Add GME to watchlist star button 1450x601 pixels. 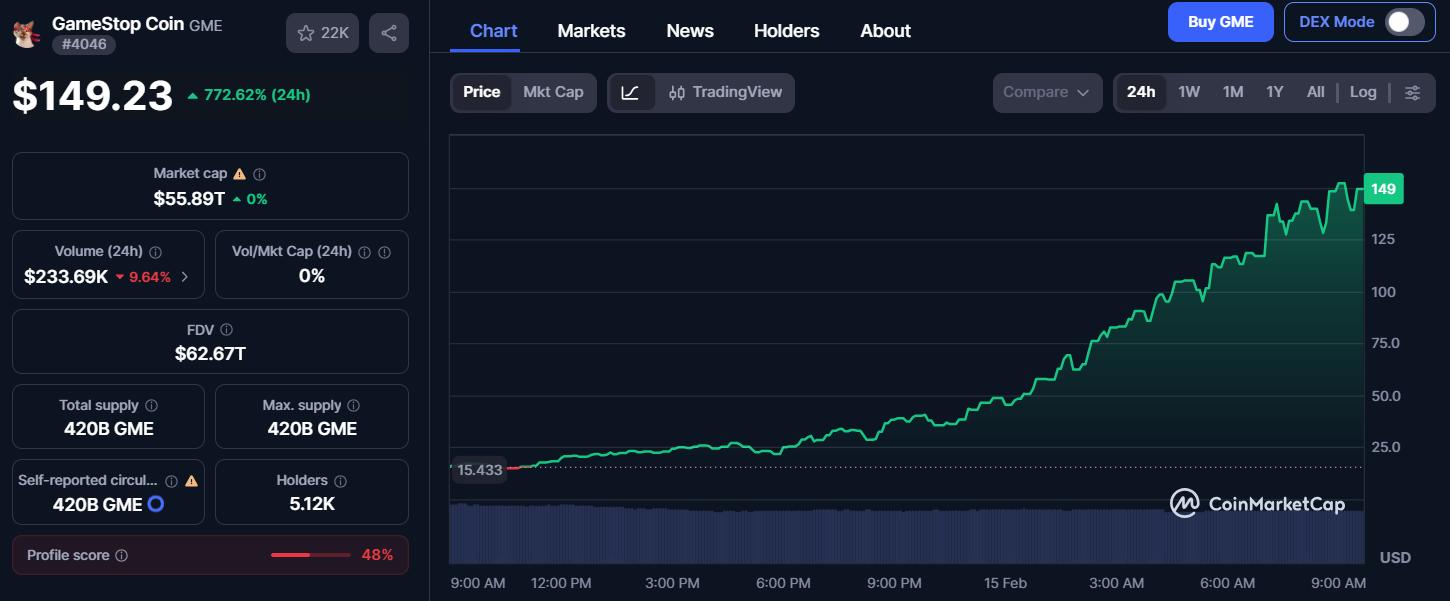[x=322, y=33]
